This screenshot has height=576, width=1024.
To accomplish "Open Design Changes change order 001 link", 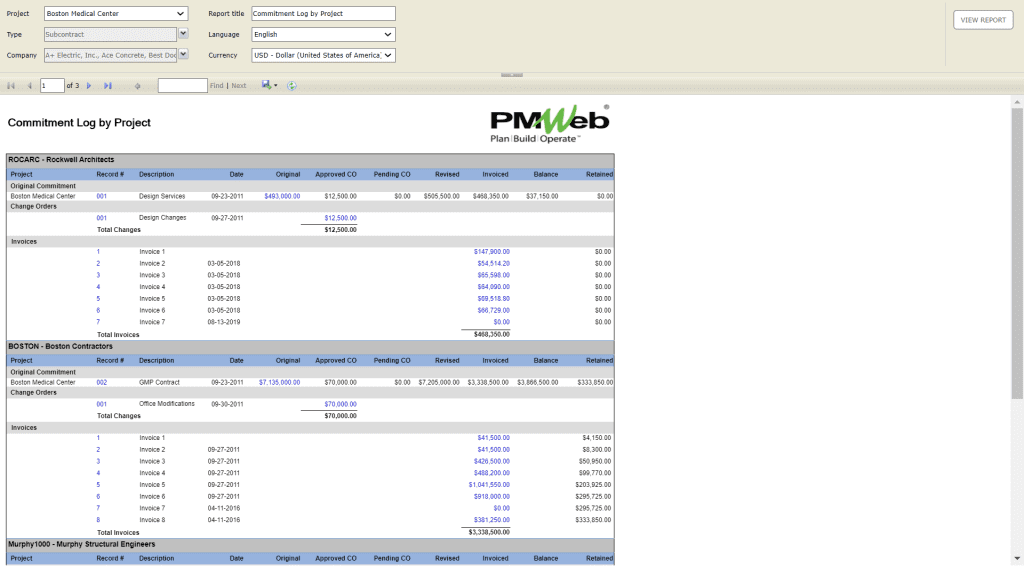I will tap(101, 218).
